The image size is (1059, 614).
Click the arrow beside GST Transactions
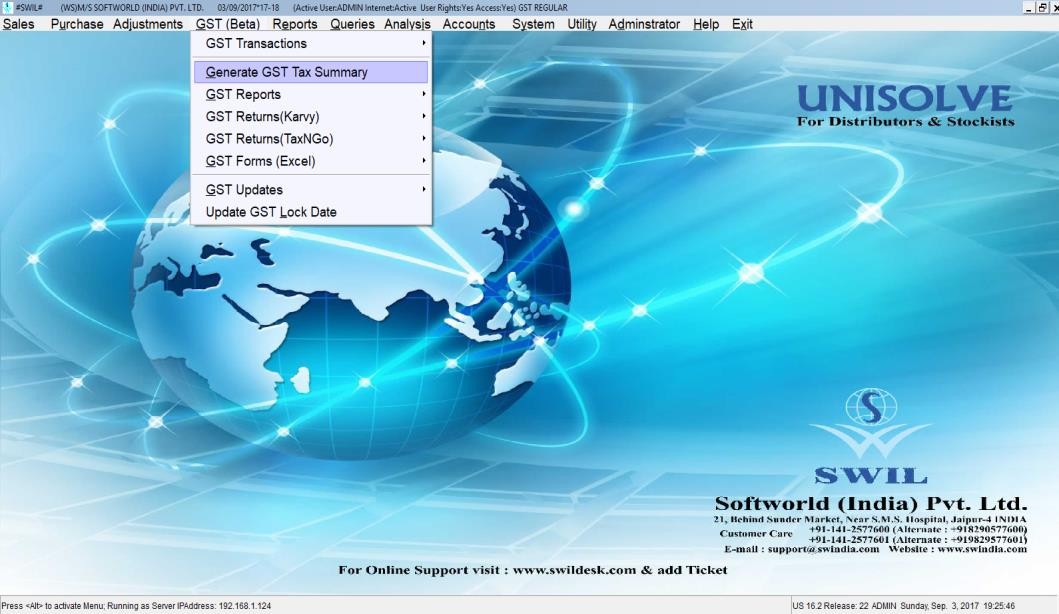423,43
